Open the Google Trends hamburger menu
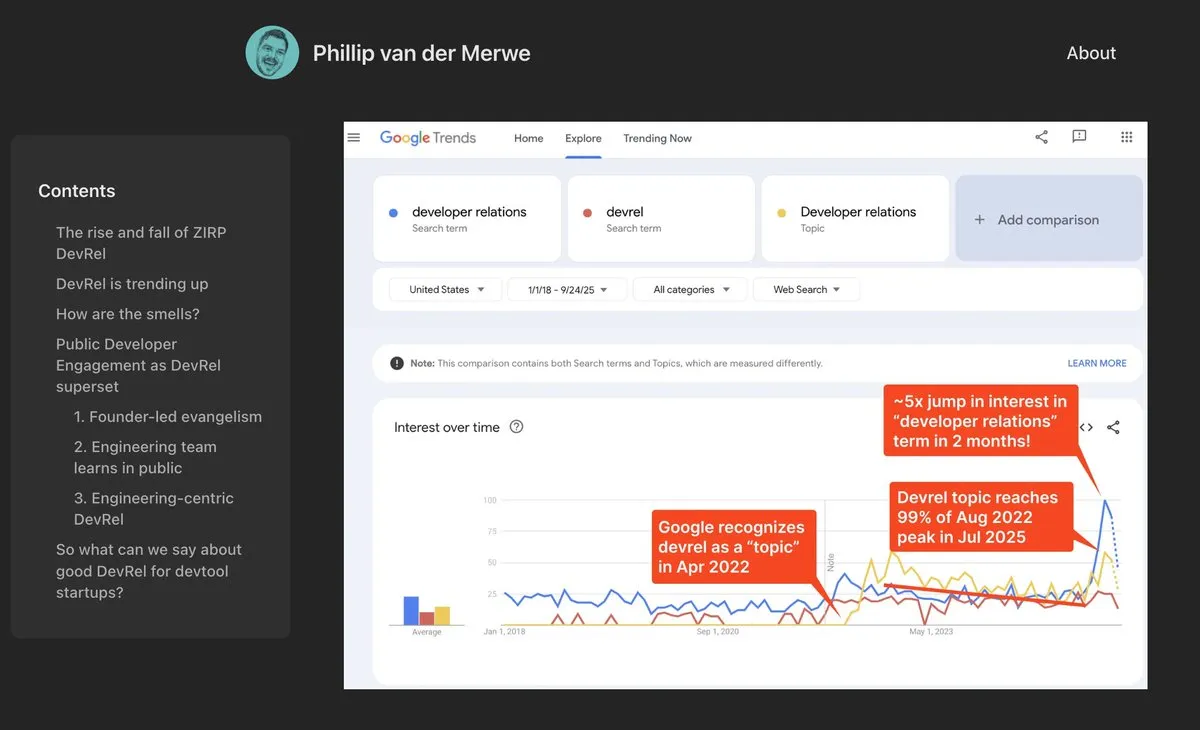The height and width of the screenshot is (730, 1200). pyautogui.click(x=354, y=138)
